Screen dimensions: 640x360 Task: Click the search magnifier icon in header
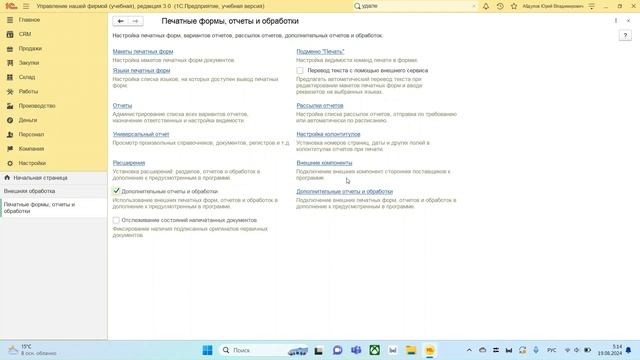tap(357, 6)
